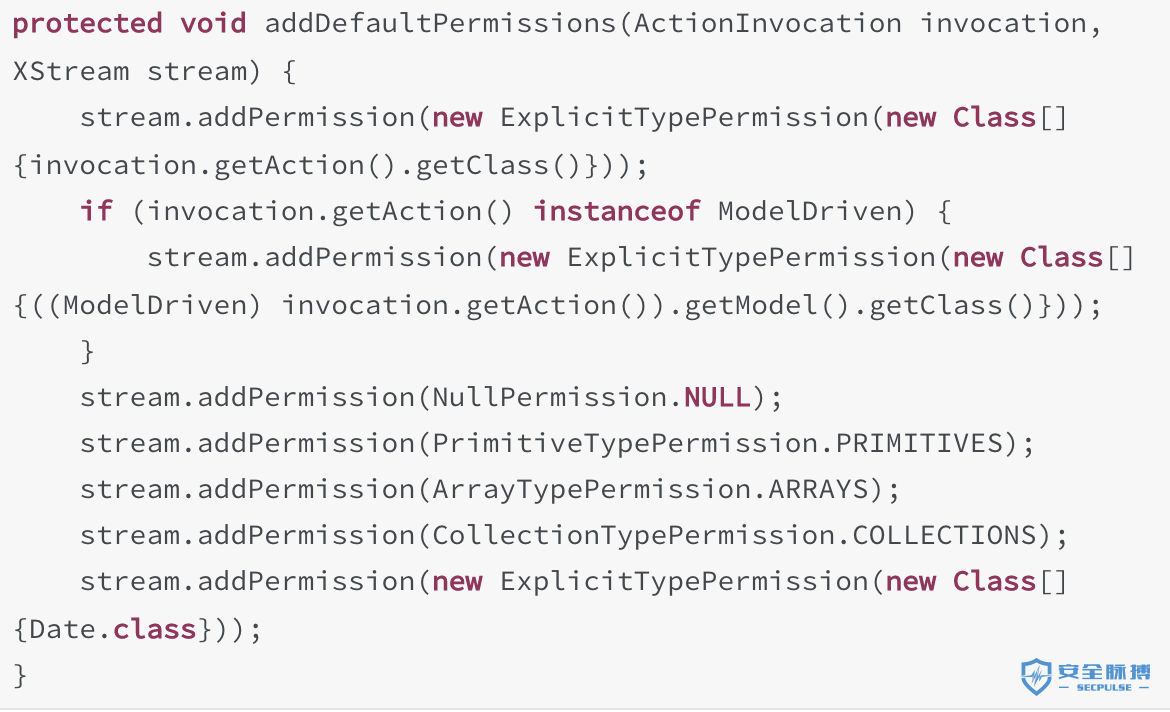This screenshot has width=1170, height=712.
Task: Click ArrayTypePermission.ARRAYS text
Action: pyautogui.click(x=651, y=490)
